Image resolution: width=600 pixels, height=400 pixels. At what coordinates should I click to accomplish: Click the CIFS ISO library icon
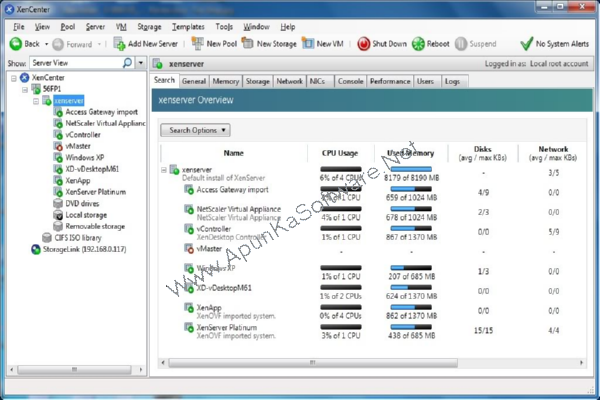[47, 238]
